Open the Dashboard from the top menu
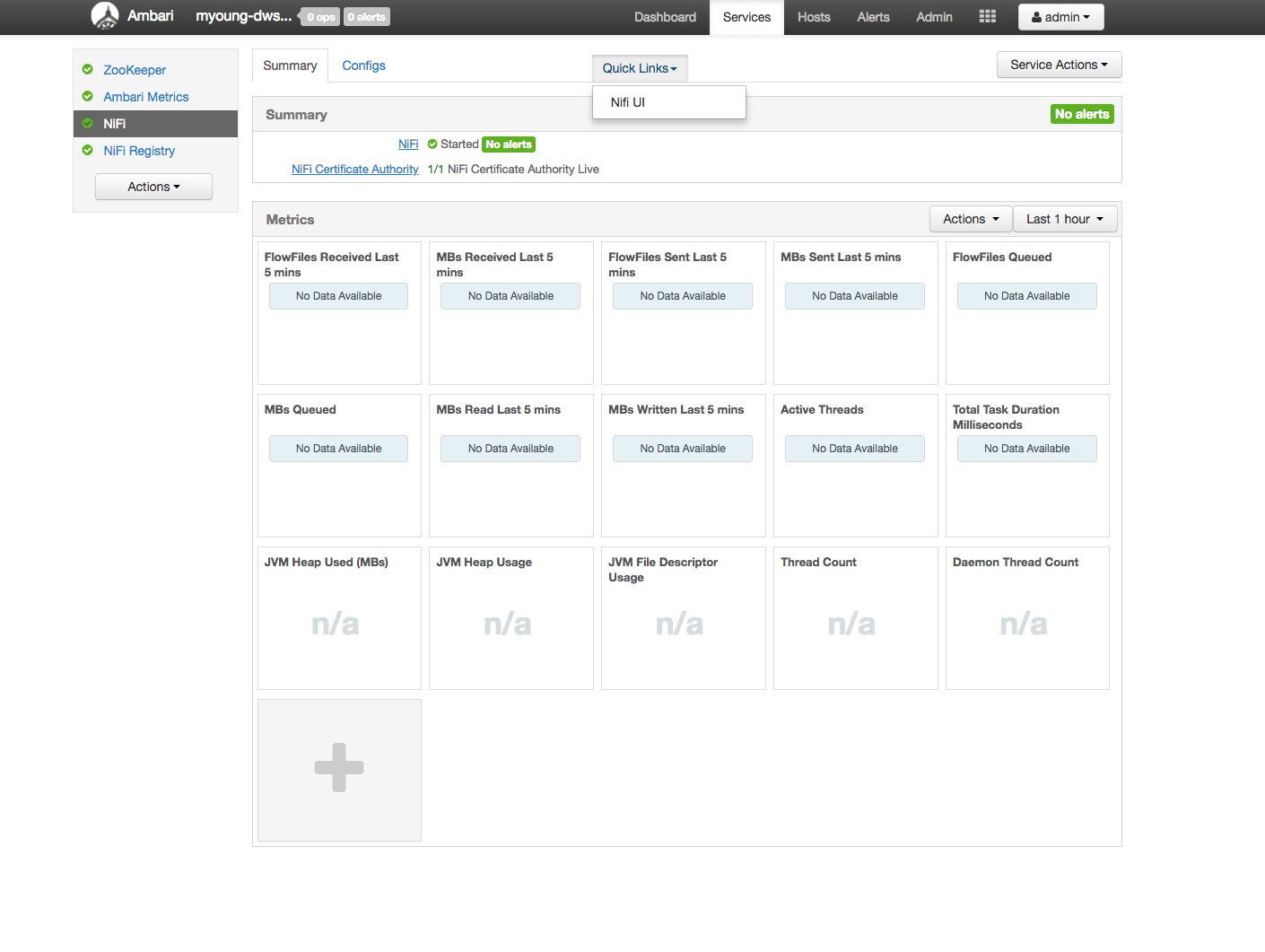 tap(665, 16)
